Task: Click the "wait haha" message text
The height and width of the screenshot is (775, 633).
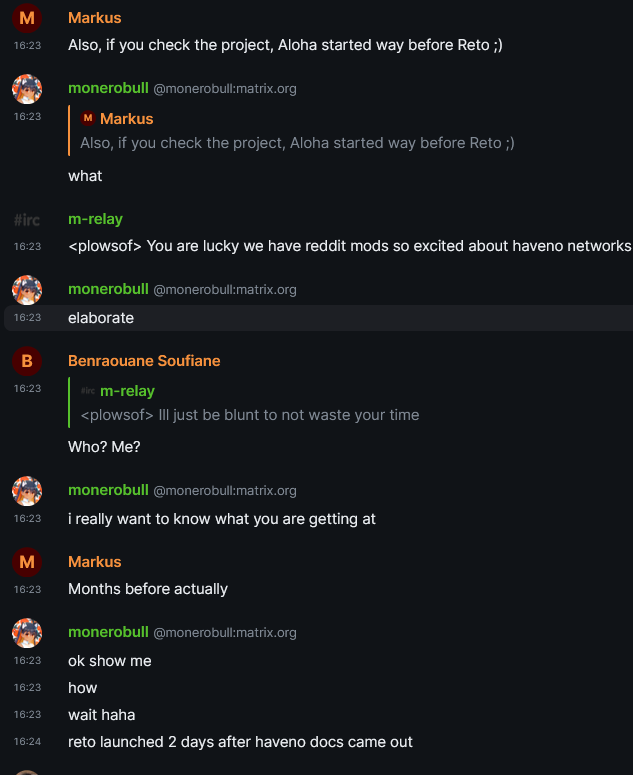Action: click(x=101, y=715)
